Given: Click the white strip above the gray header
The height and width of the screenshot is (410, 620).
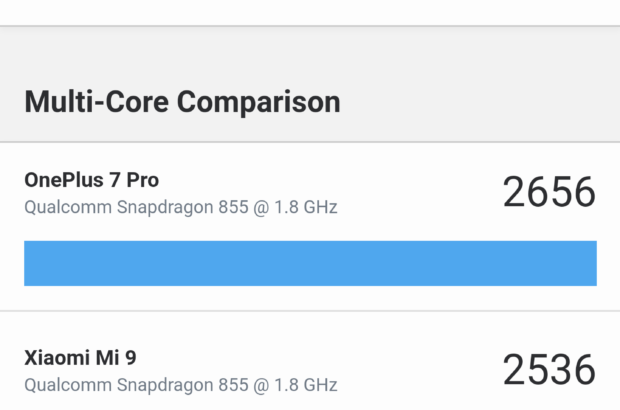Looking at the screenshot, I should tap(310, 12).
